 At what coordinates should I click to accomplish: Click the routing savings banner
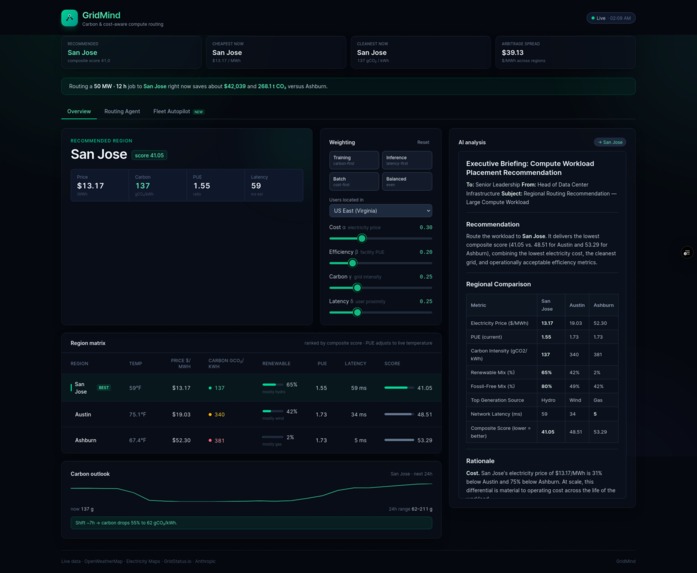coord(348,86)
